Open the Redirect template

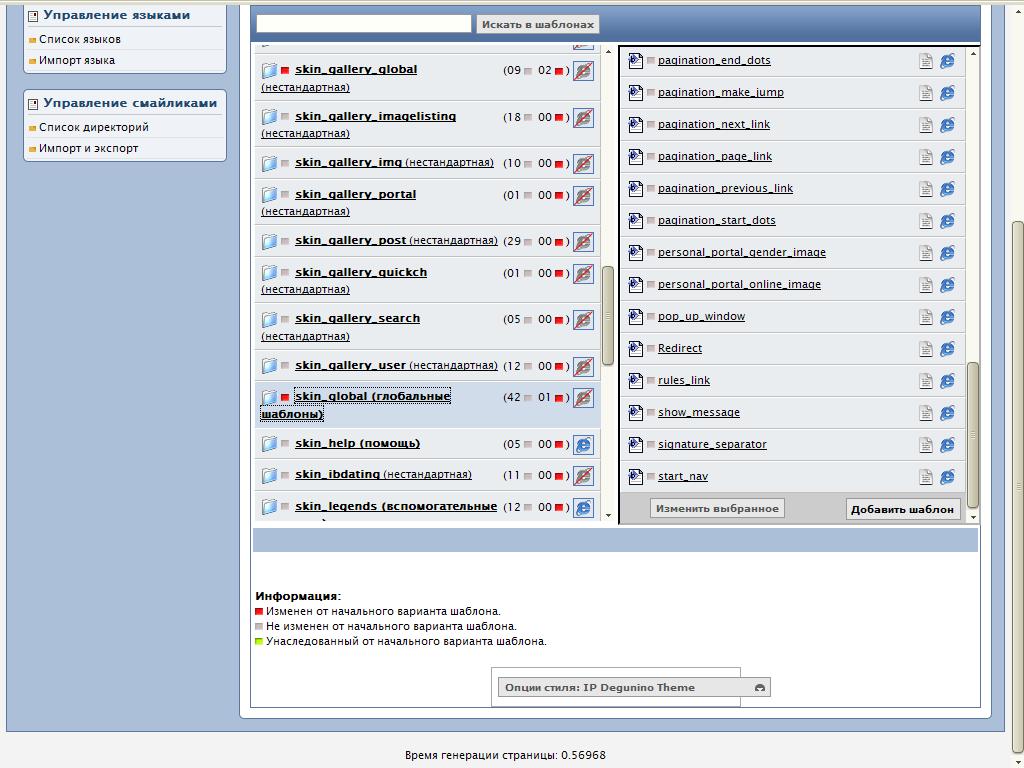click(680, 348)
